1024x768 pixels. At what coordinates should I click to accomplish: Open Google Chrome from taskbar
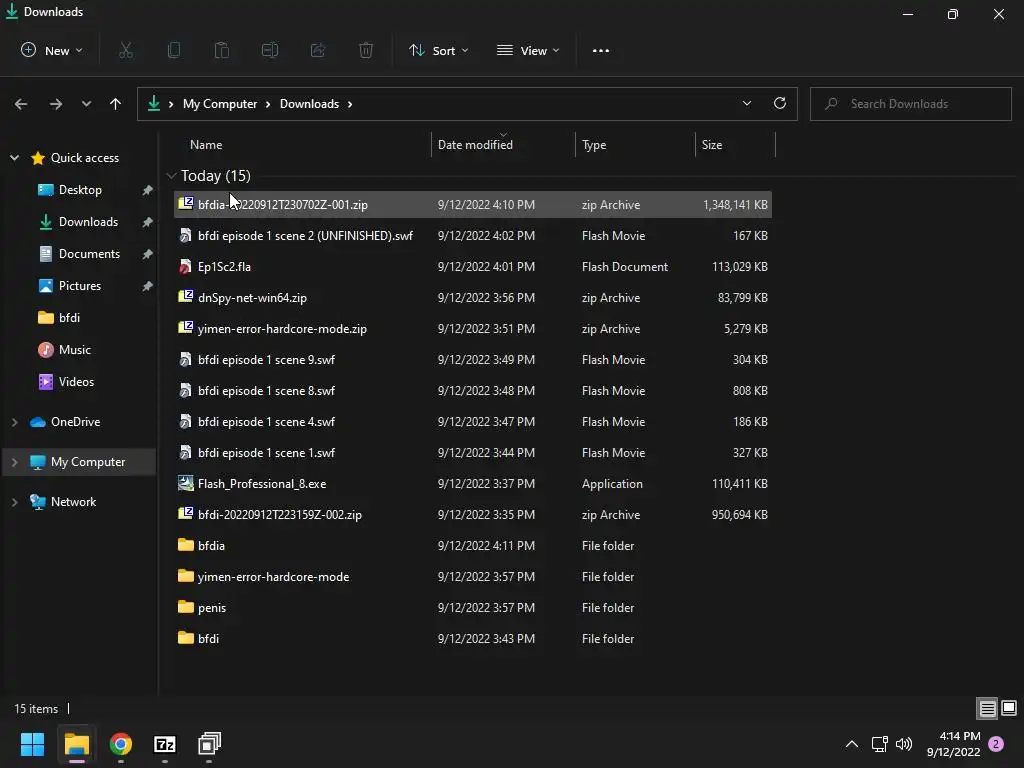(x=121, y=744)
